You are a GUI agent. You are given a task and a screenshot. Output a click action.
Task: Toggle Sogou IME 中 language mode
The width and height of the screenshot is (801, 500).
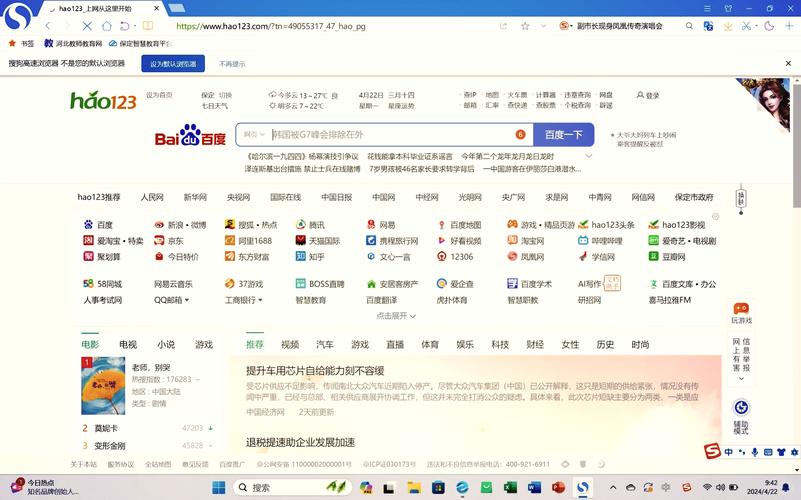click(x=728, y=452)
